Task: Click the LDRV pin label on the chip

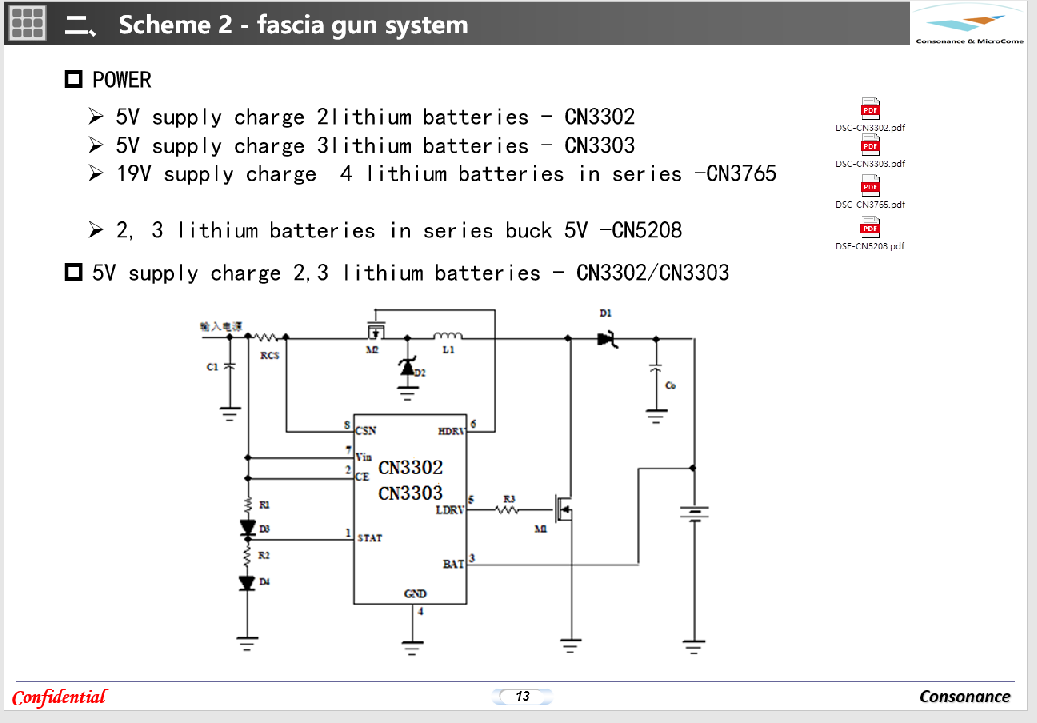Action: click(x=450, y=510)
